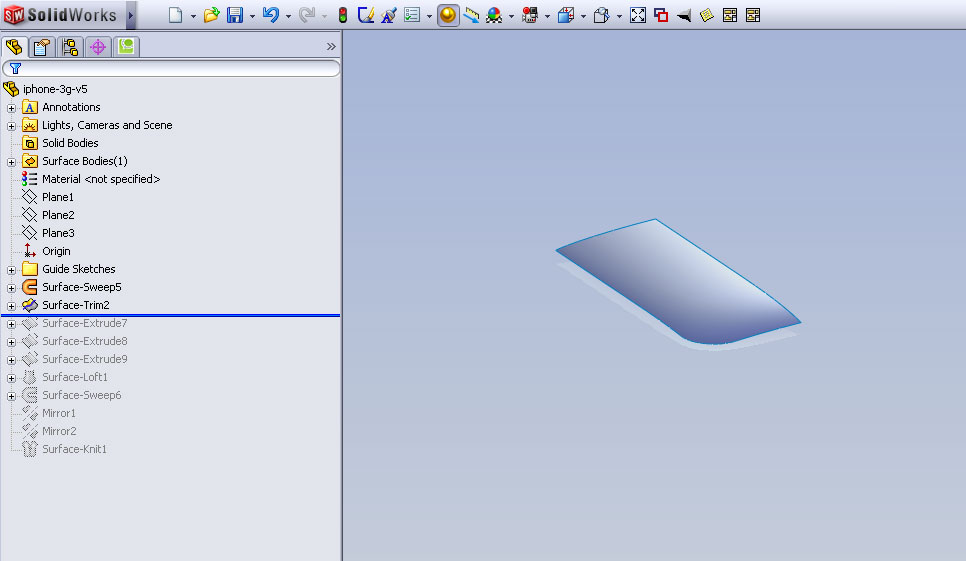
Task: Click the last window tile layout icon
Action: point(753,15)
